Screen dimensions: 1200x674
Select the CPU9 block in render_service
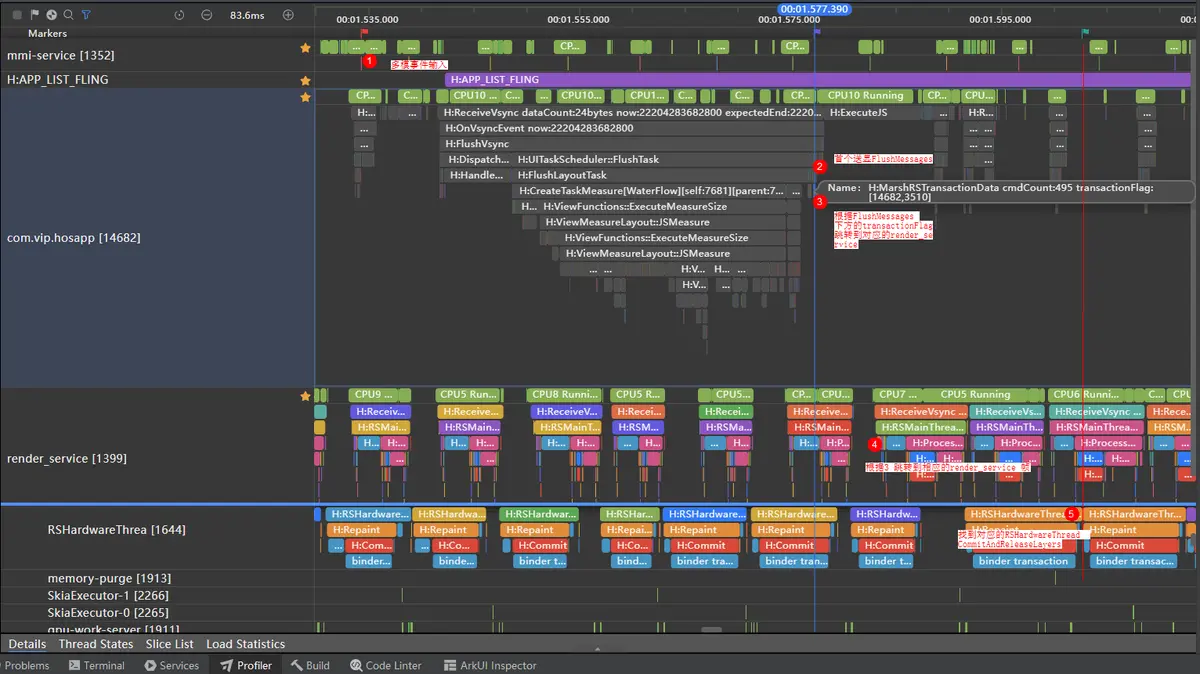pyautogui.click(x=374, y=395)
